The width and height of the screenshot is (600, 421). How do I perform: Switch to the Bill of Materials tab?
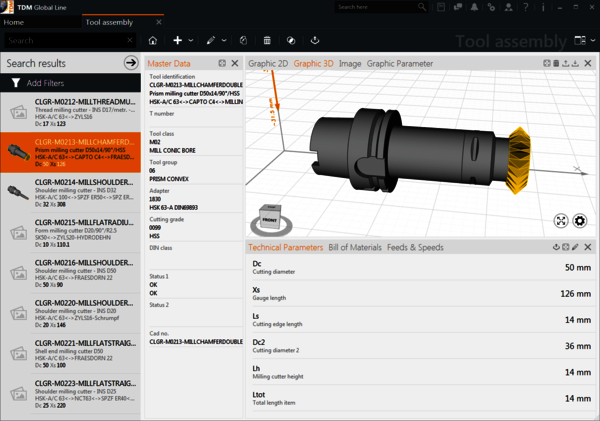click(x=355, y=247)
